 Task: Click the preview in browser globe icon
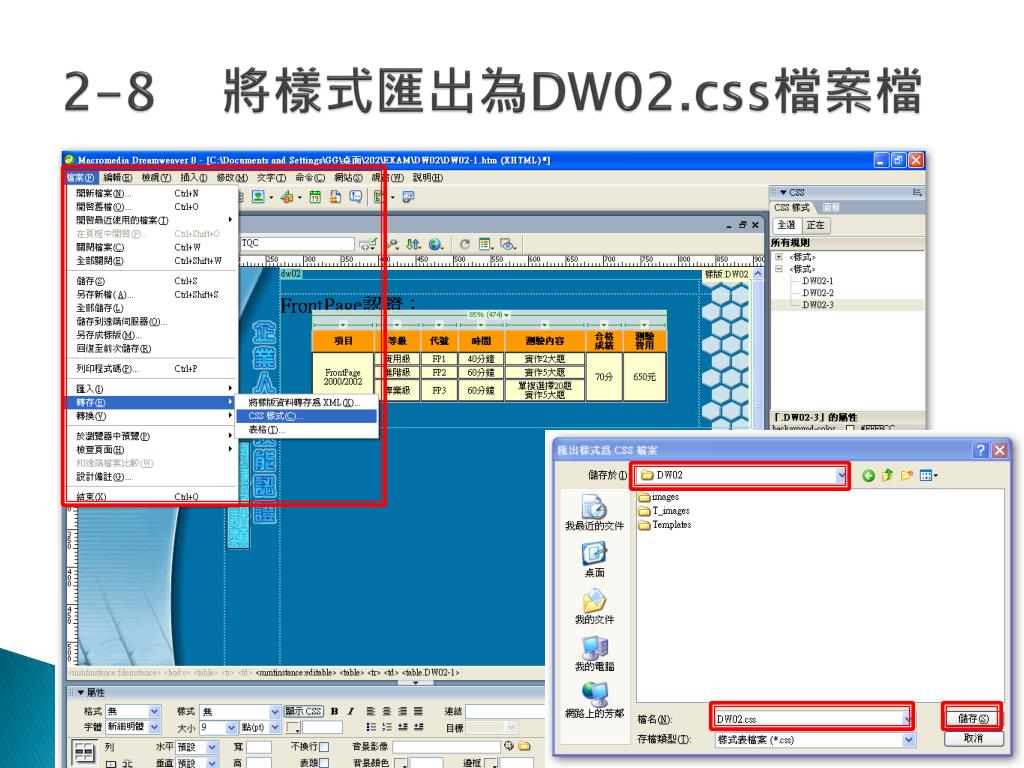(x=436, y=244)
